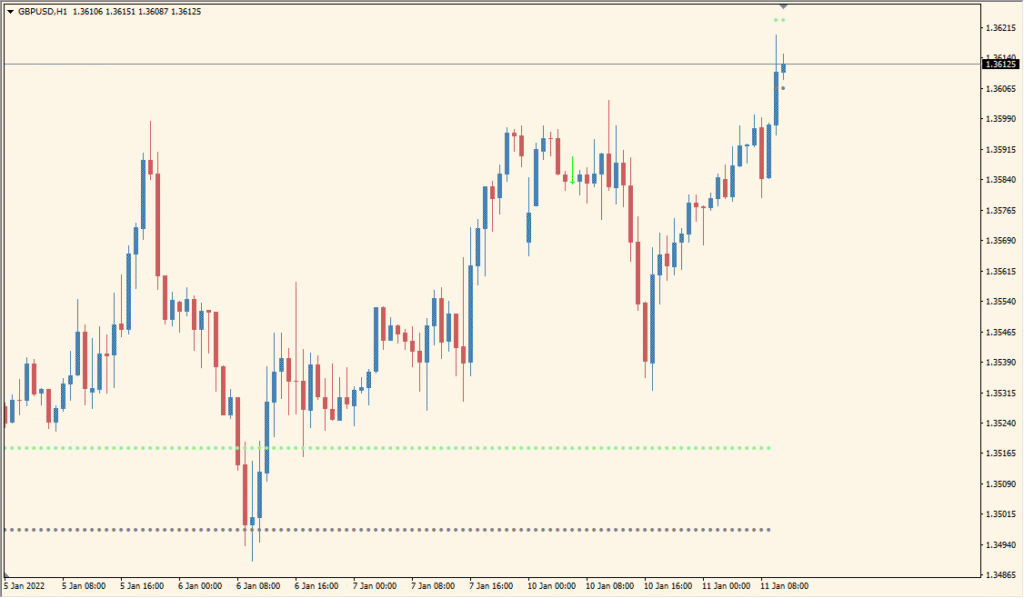Click time axis label 5 Jan 08:00

coord(84,586)
